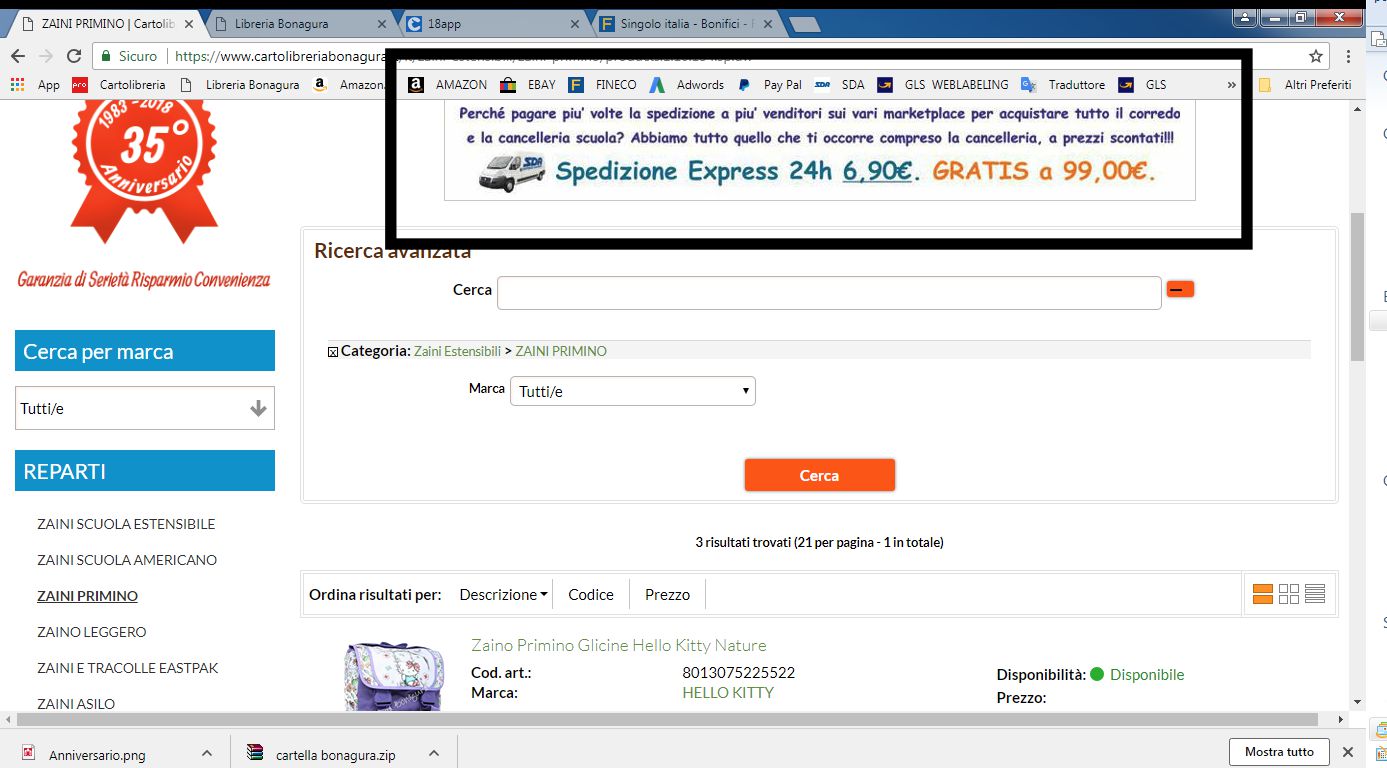This screenshot has height=768, width=1387.
Task: Sort results by Prezzo
Action: [667, 595]
